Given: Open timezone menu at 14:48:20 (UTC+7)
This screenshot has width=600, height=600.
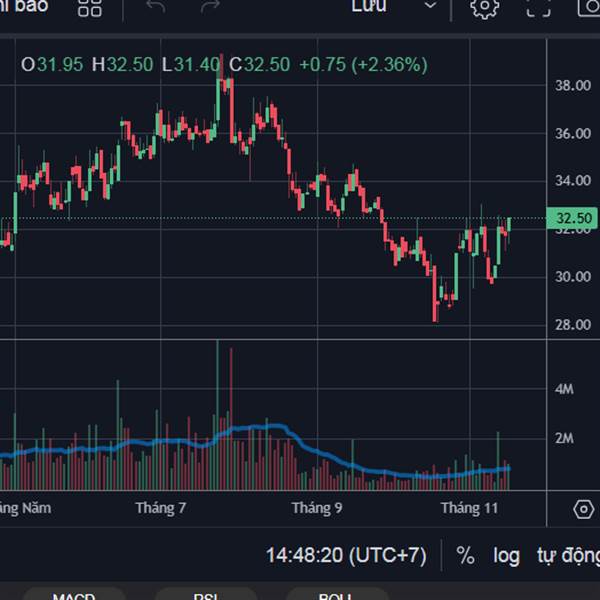Looking at the screenshot, I should [346, 555].
